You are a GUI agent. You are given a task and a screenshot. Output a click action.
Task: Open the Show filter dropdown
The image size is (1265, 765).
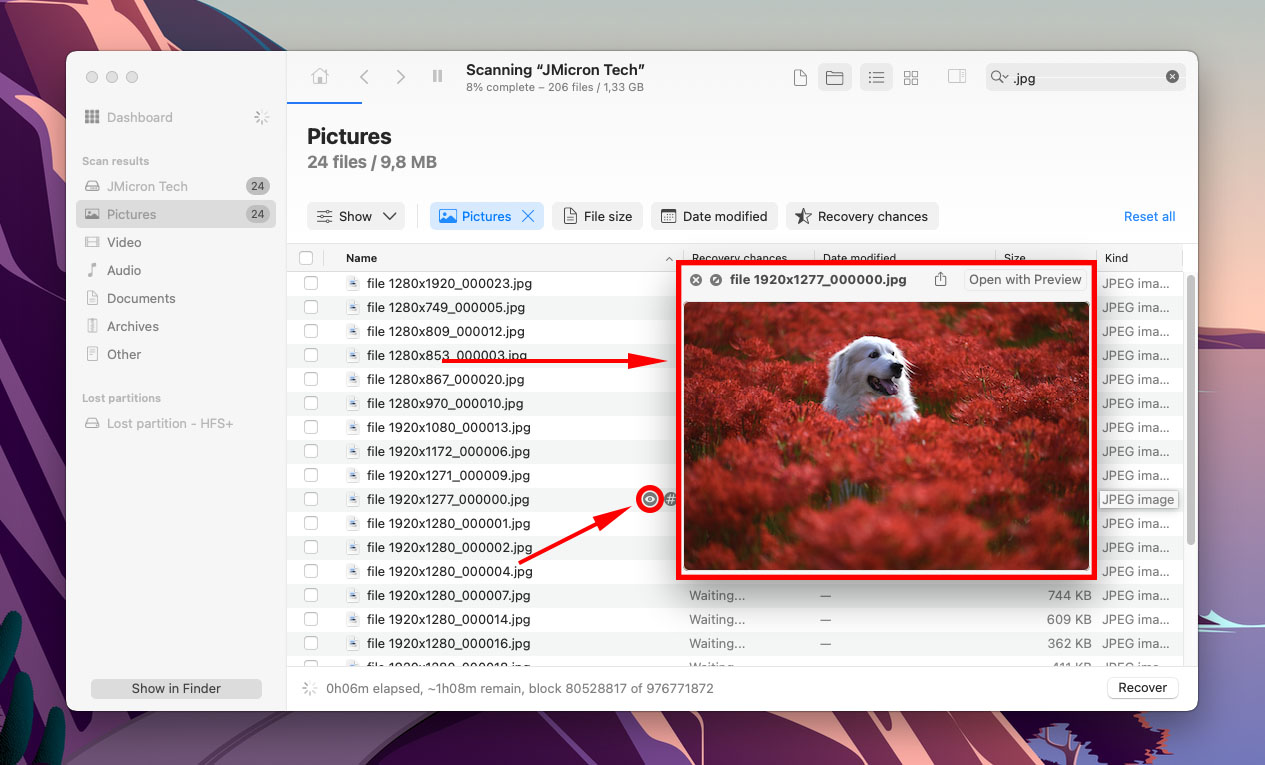point(356,216)
